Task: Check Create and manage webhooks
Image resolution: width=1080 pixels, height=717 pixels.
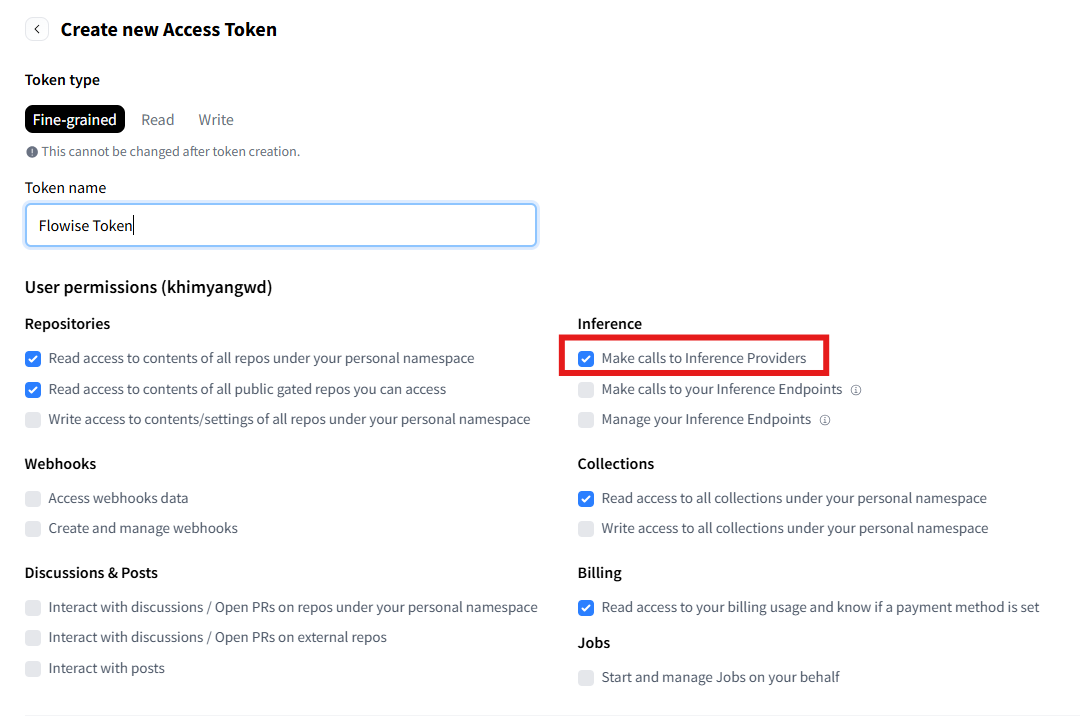Action: [34, 528]
